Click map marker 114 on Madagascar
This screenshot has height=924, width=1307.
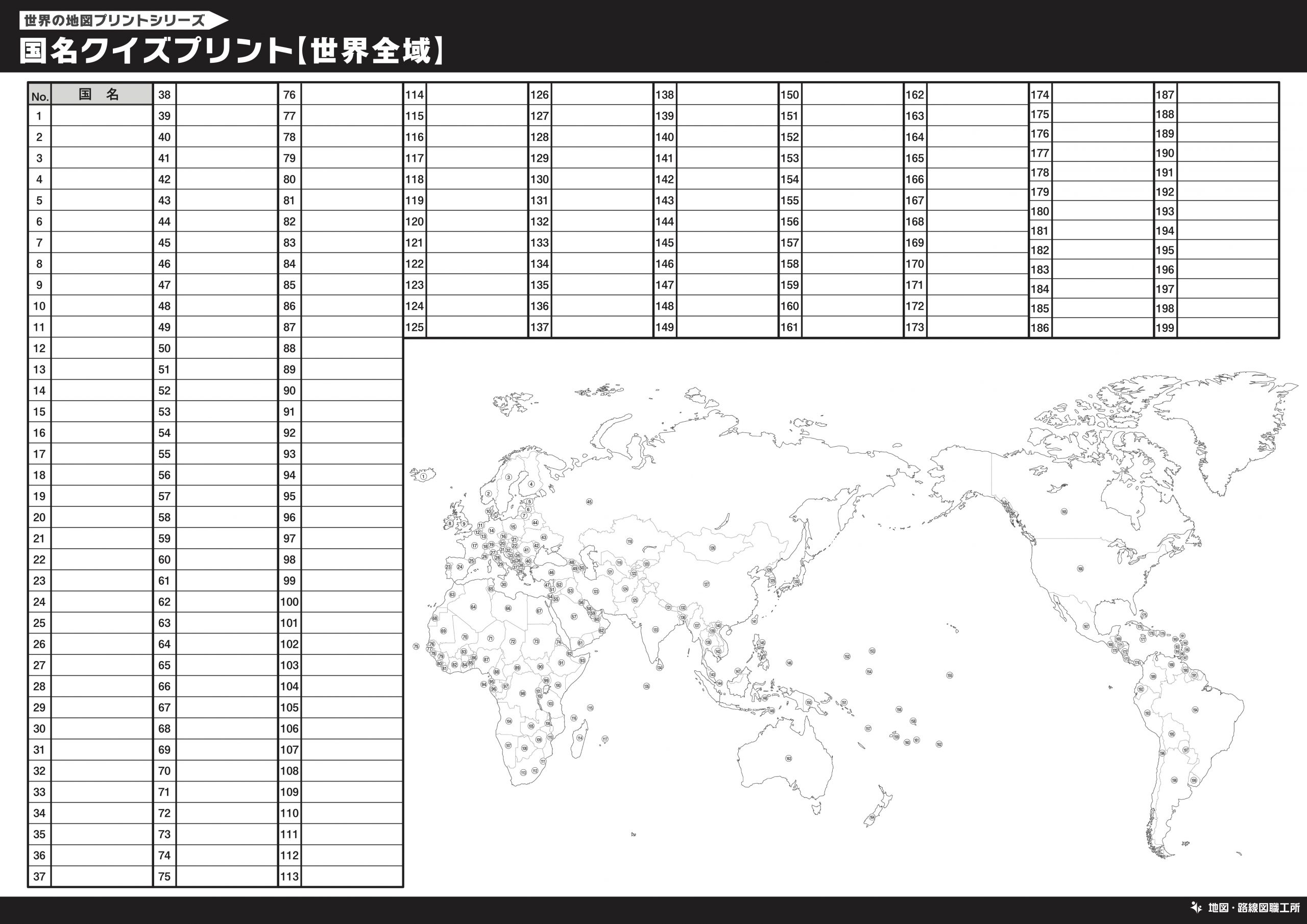579,738
